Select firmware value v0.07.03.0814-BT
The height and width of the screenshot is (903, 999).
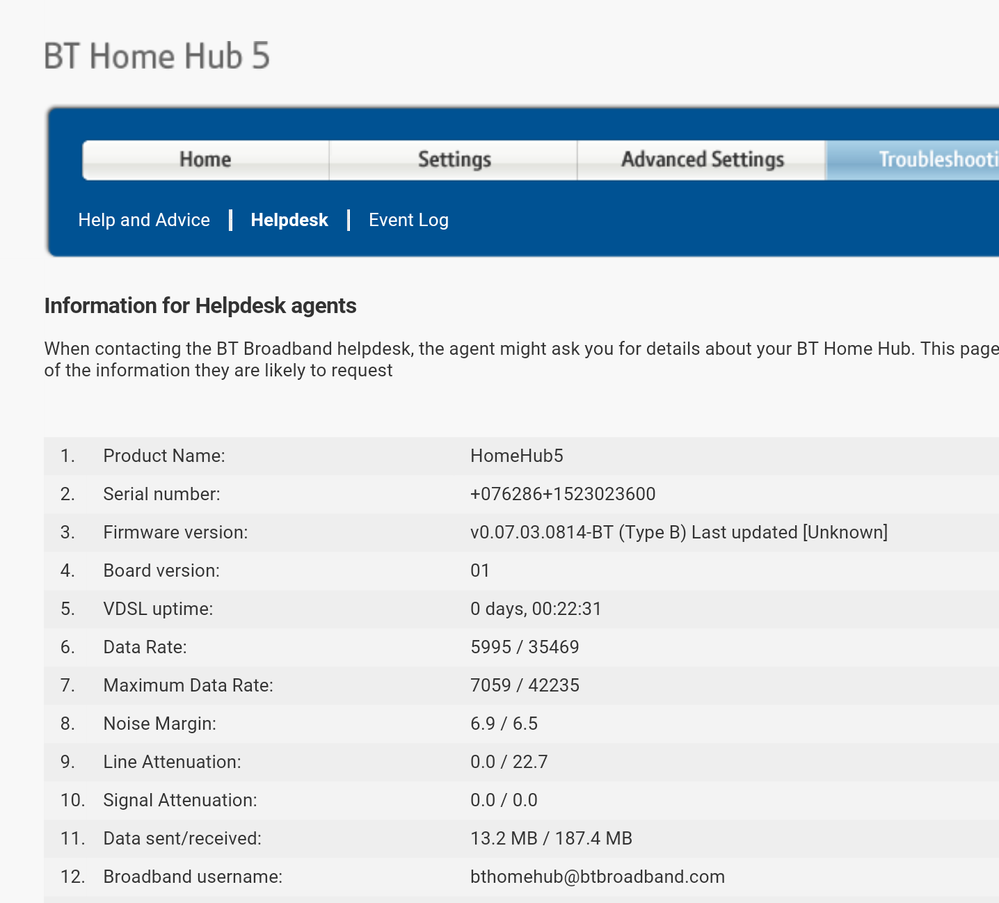[542, 532]
